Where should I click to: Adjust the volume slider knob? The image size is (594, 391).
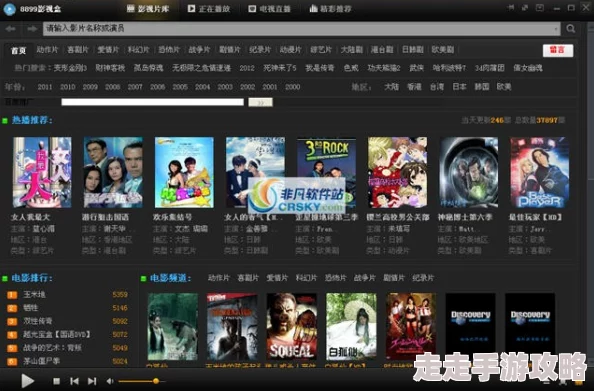tap(156, 381)
